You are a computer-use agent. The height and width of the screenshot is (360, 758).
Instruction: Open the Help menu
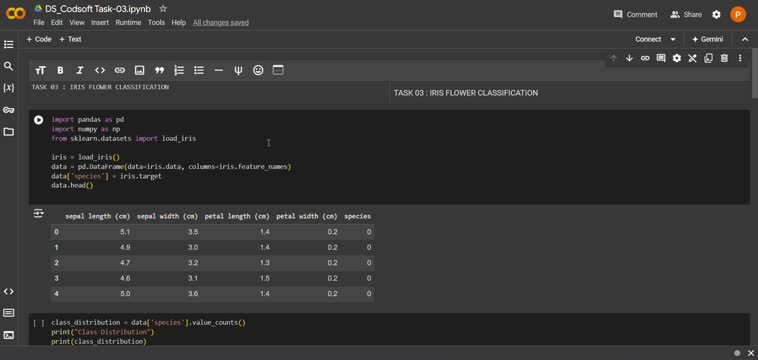point(178,22)
